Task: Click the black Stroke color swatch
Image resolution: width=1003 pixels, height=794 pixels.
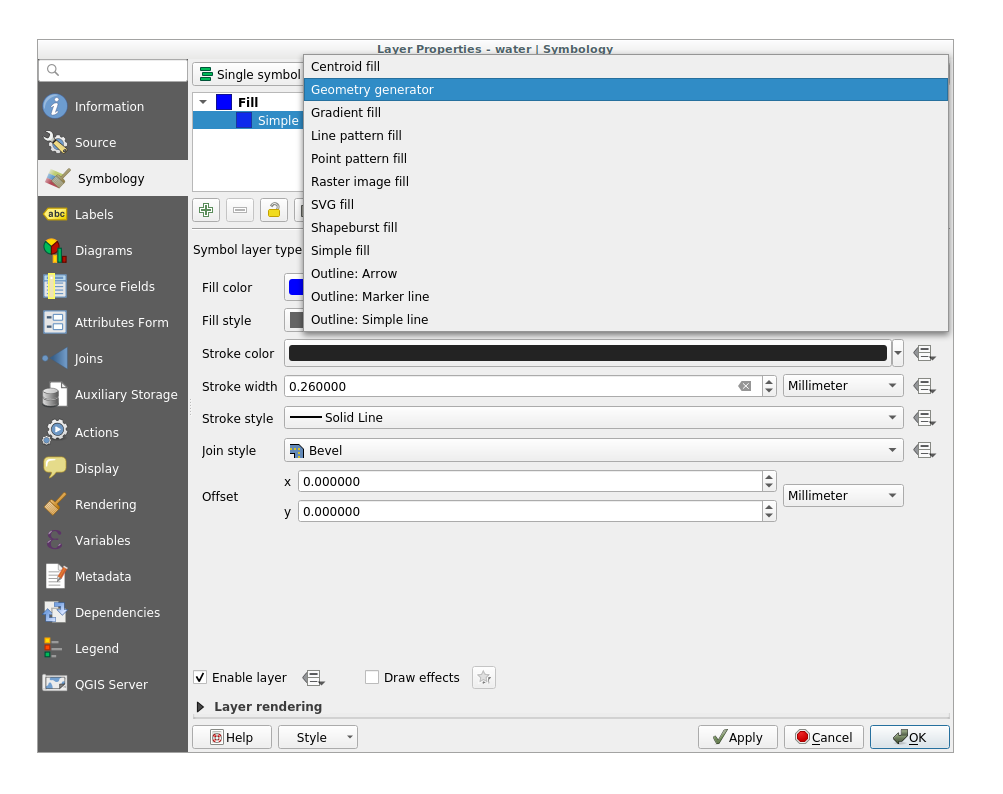Action: [x=587, y=353]
